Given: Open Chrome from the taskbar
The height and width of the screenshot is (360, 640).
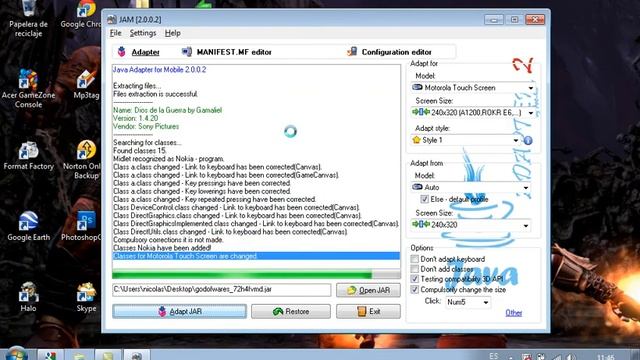Looking at the screenshot, I should [51, 355].
